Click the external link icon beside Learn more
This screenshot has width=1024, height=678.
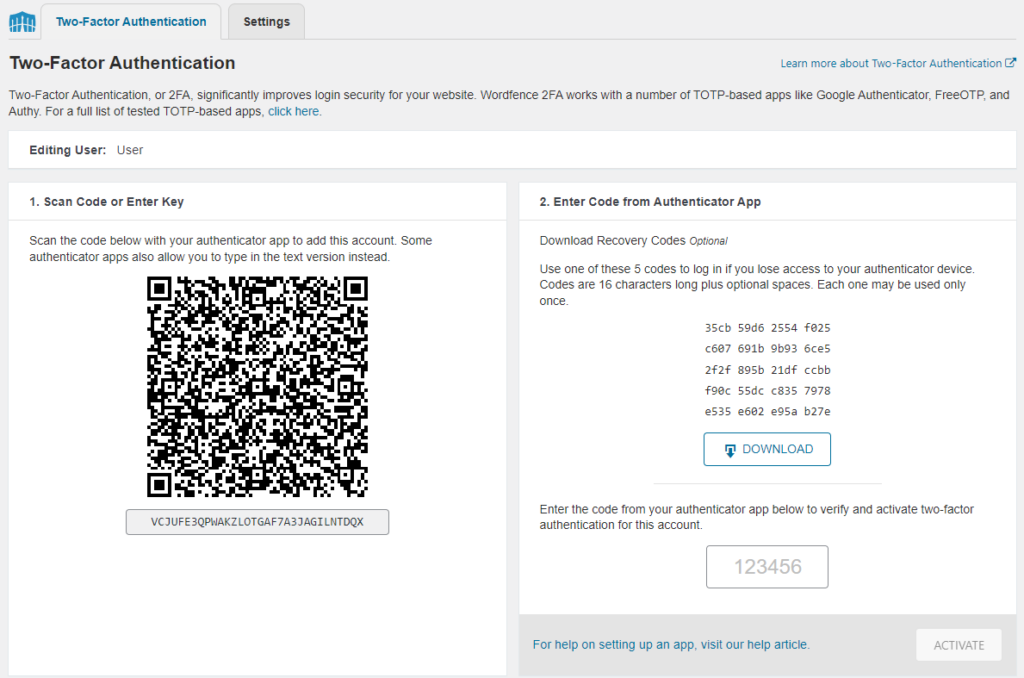point(1010,63)
